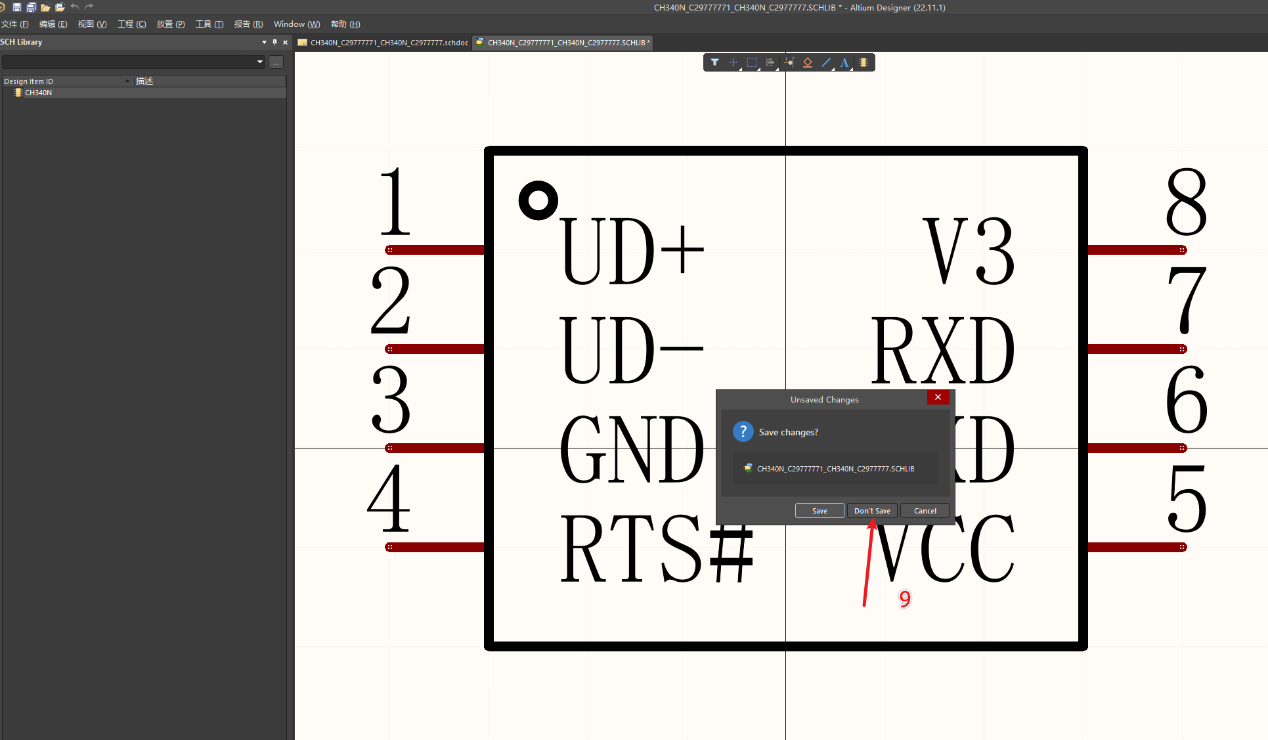1268x740 pixels.
Task: Sort by Design Item ID column header
Action: click(67, 81)
